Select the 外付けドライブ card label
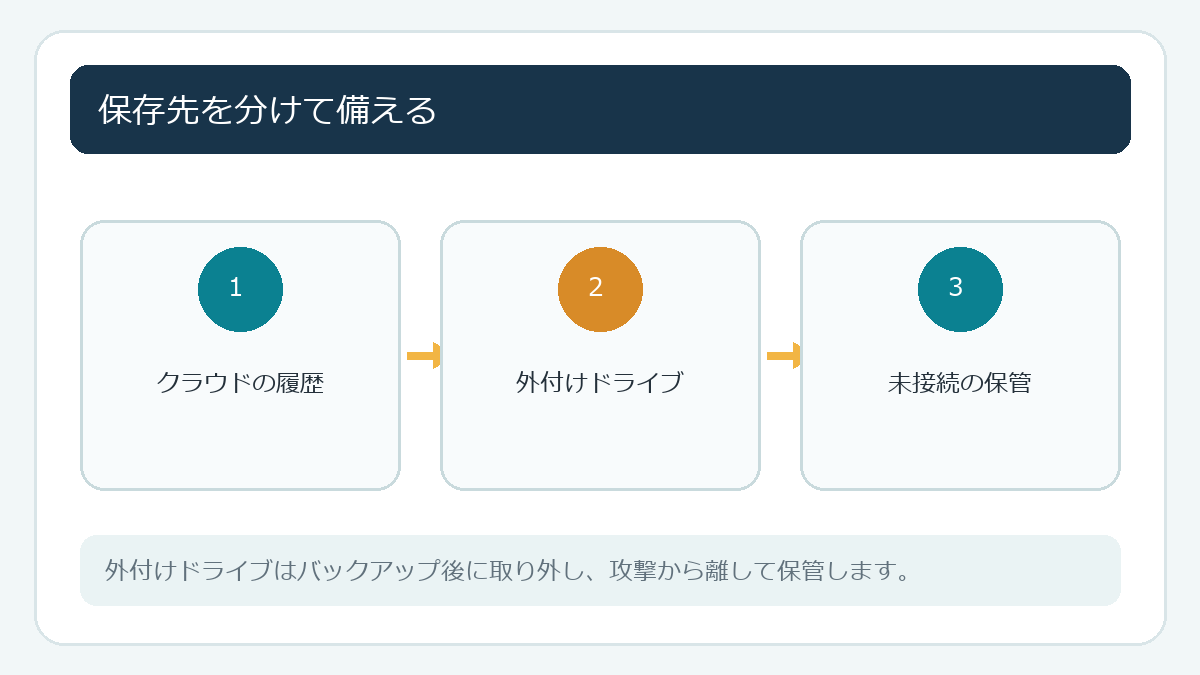 (600, 383)
